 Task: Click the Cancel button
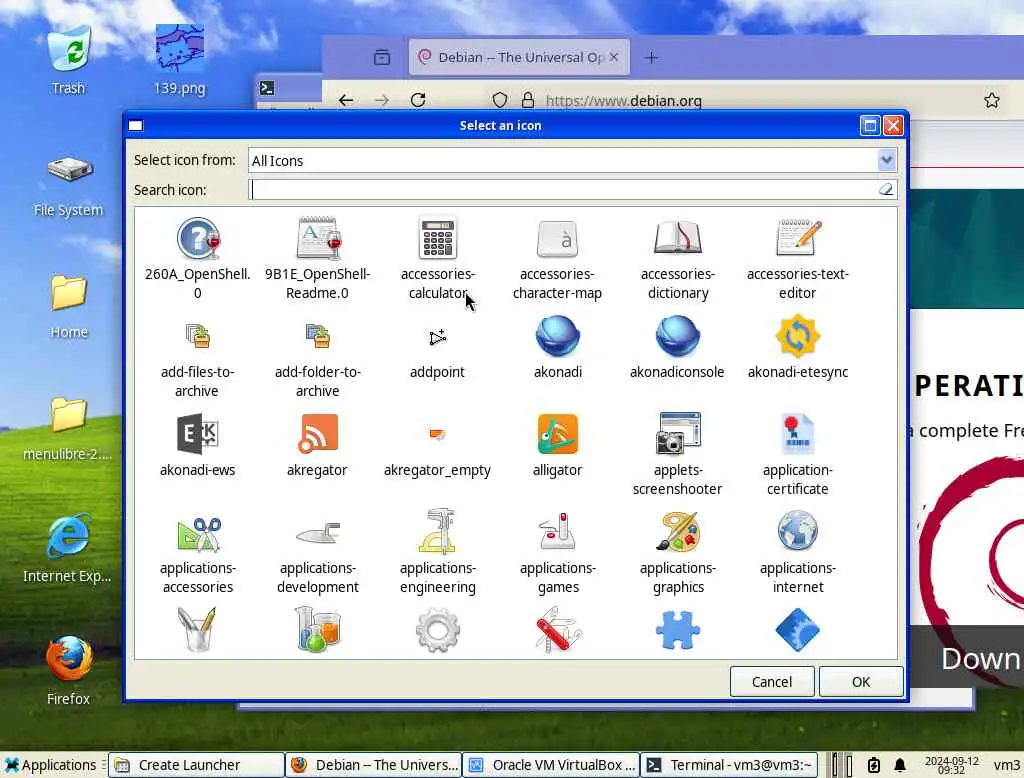click(x=772, y=682)
